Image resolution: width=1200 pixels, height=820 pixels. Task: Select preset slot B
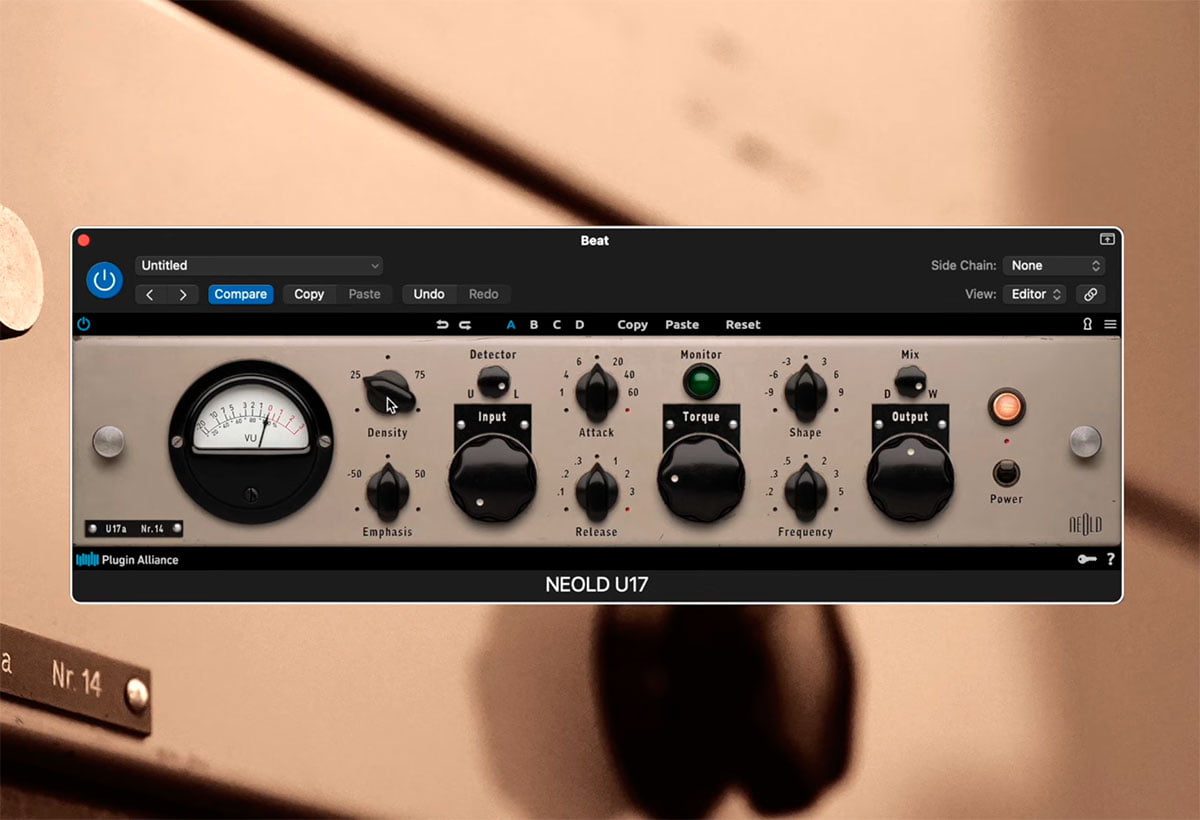click(534, 325)
